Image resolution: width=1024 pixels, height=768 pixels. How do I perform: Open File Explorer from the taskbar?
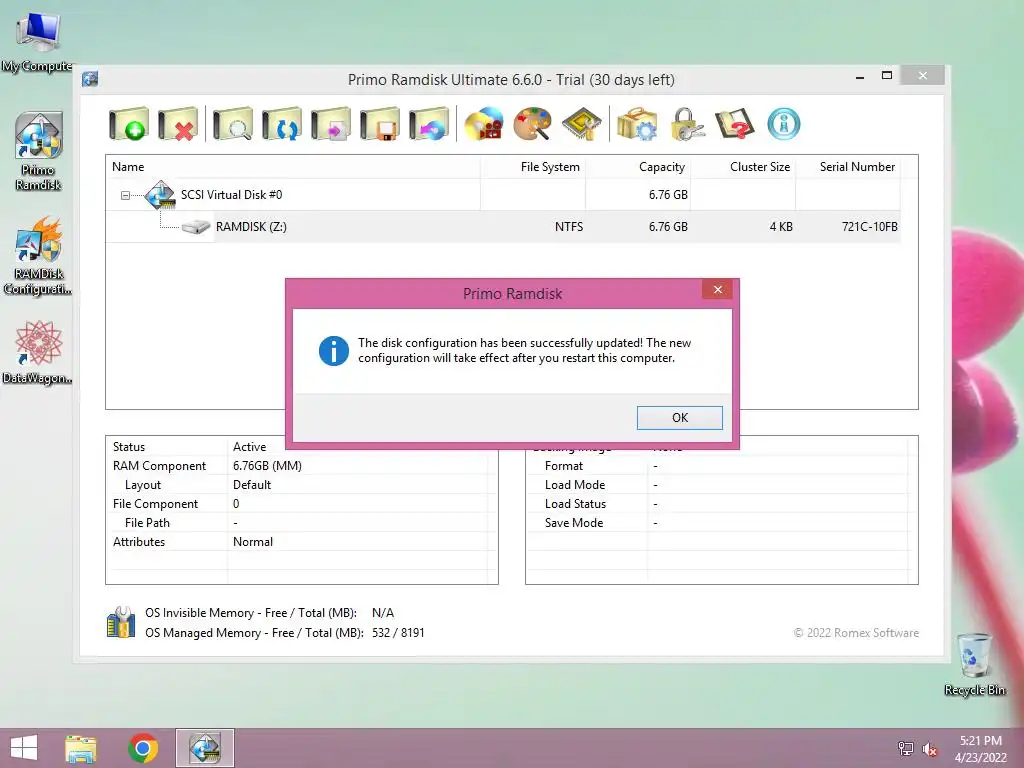tap(81, 748)
